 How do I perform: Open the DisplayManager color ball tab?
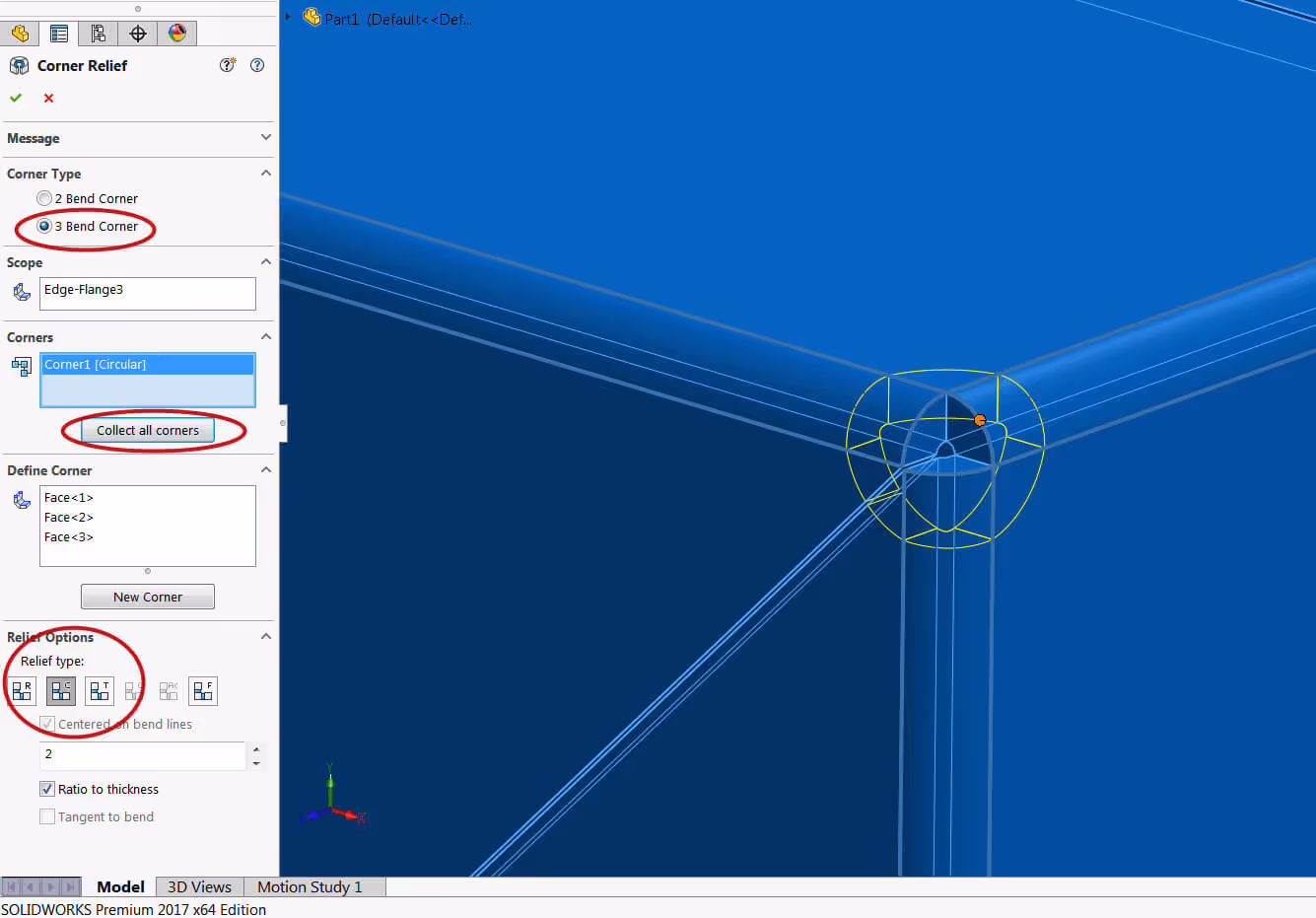pos(177,34)
